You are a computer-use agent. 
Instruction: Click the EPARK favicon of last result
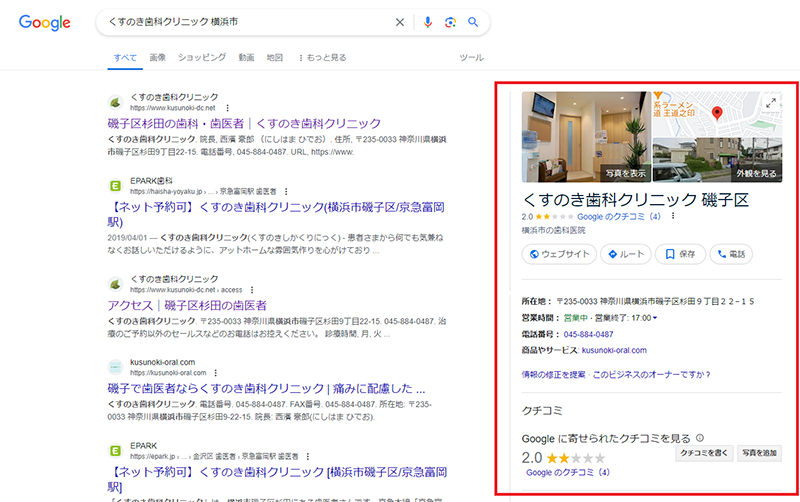click(116, 451)
